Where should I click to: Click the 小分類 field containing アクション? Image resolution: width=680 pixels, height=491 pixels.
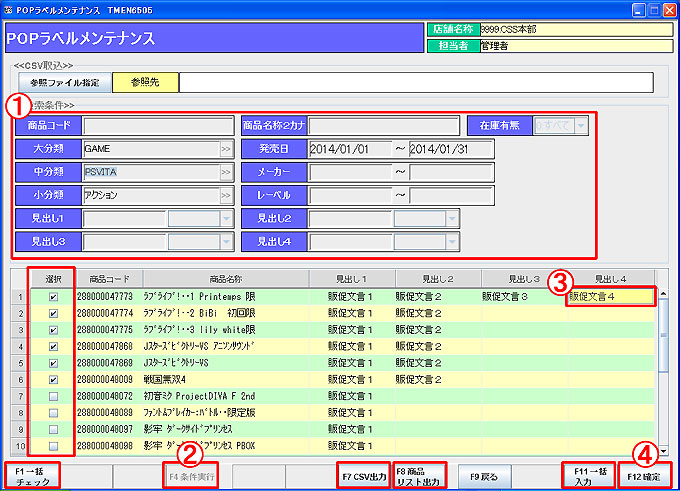click(151, 195)
